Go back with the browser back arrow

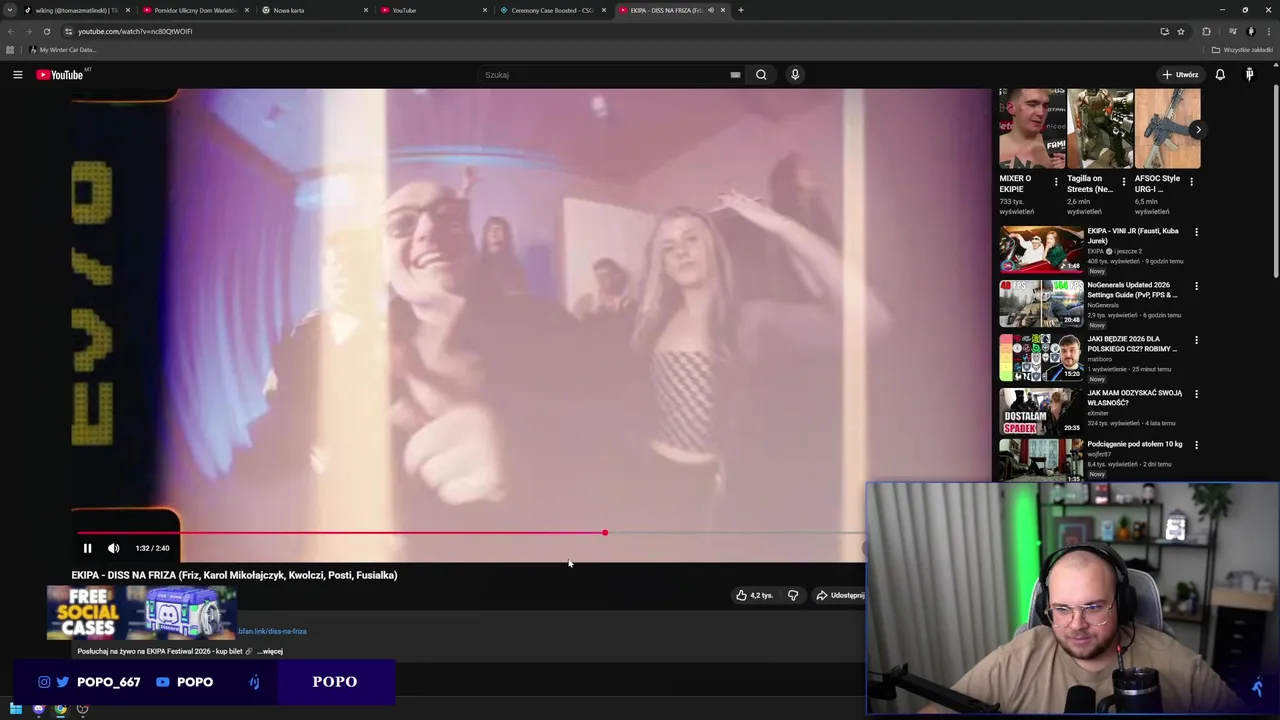coord(11,31)
